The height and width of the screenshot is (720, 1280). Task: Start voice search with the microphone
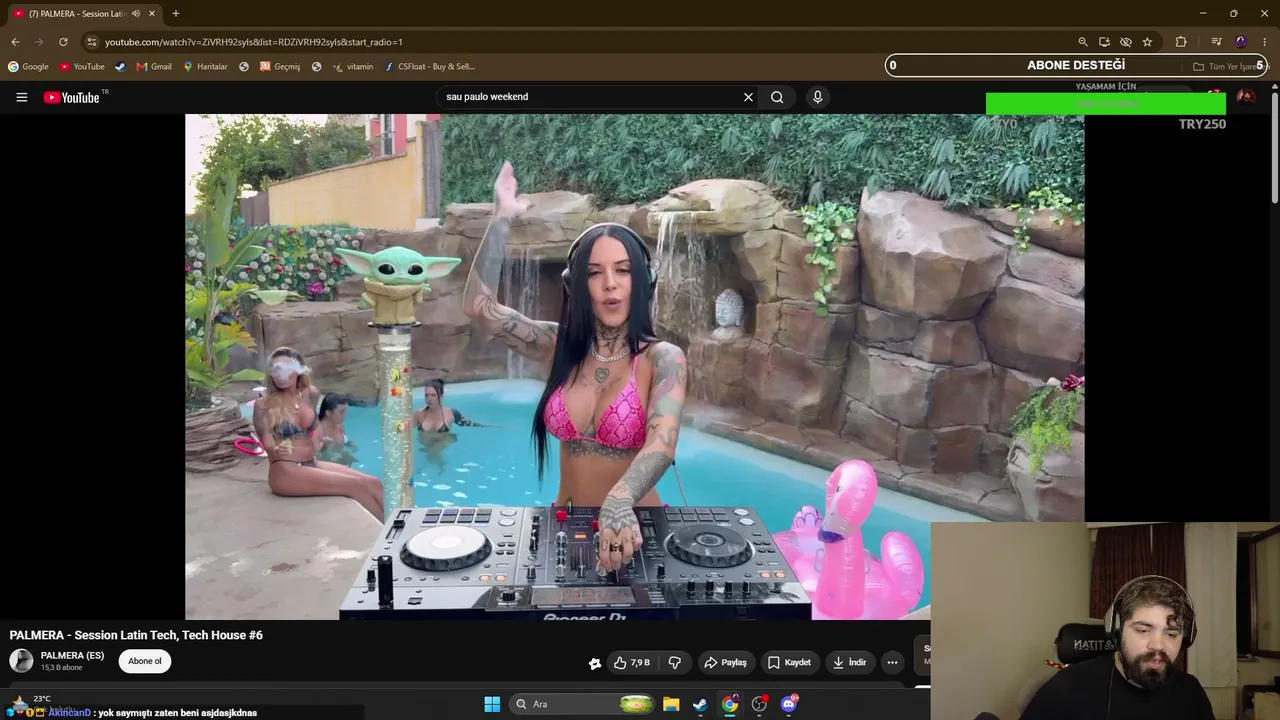click(817, 97)
